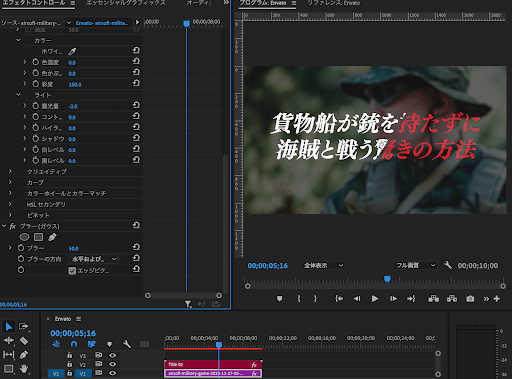Screen dimensions: 512x379
Task: Click the program monitor playhead timecode
Action: (267, 266)
